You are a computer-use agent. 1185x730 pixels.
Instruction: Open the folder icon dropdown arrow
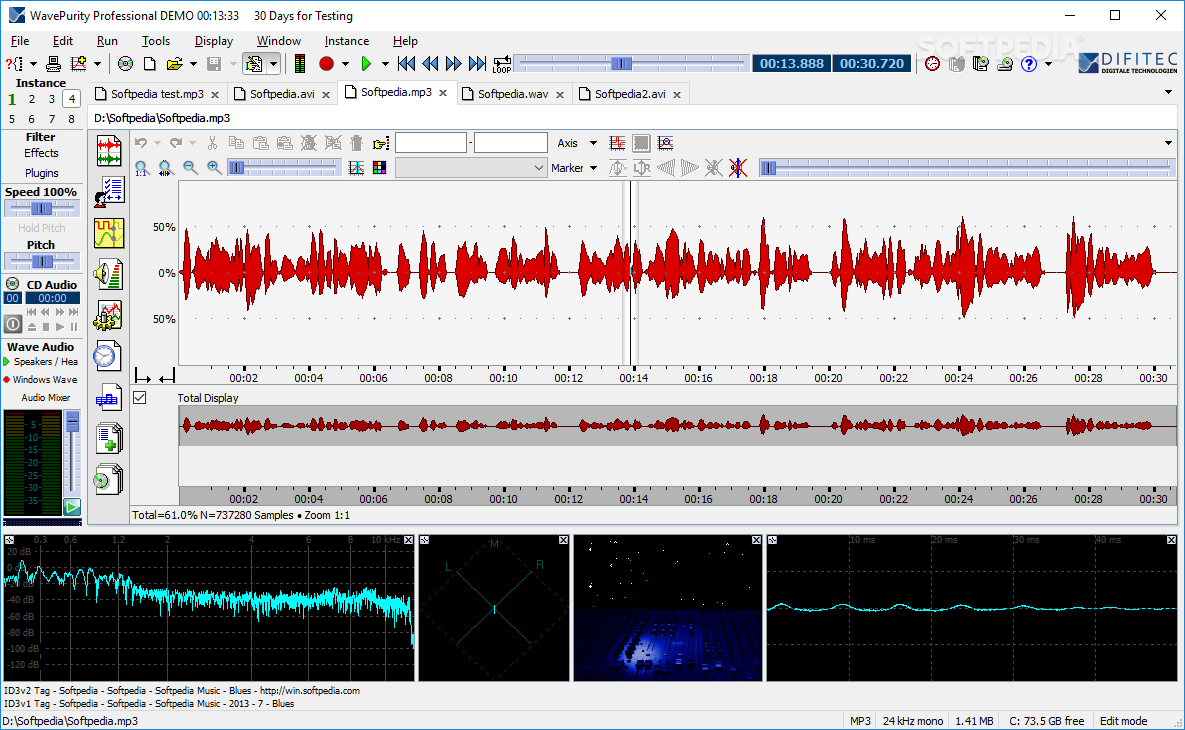(193, 64)
